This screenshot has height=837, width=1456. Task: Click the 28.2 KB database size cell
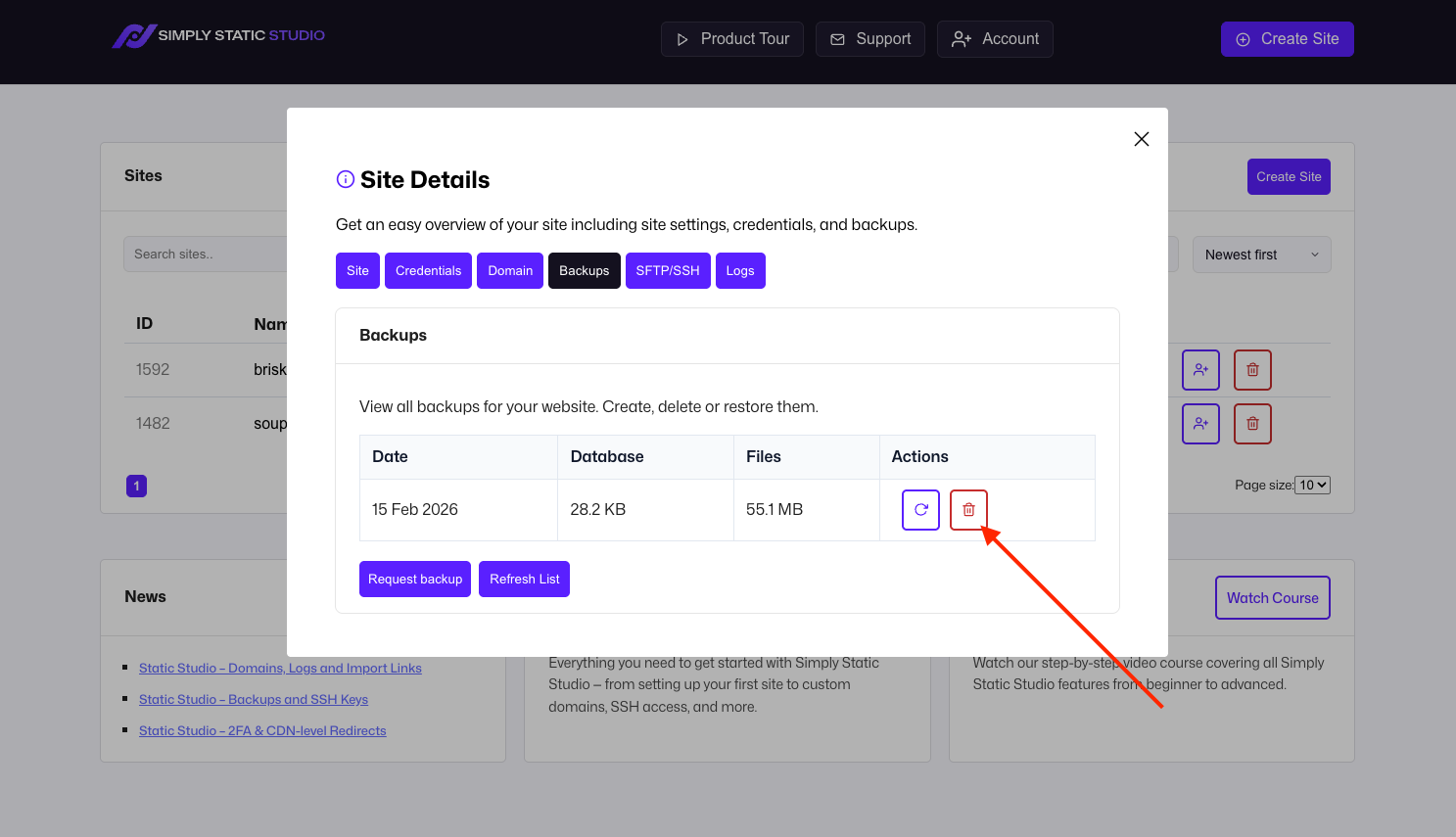[x=645, y=510]
